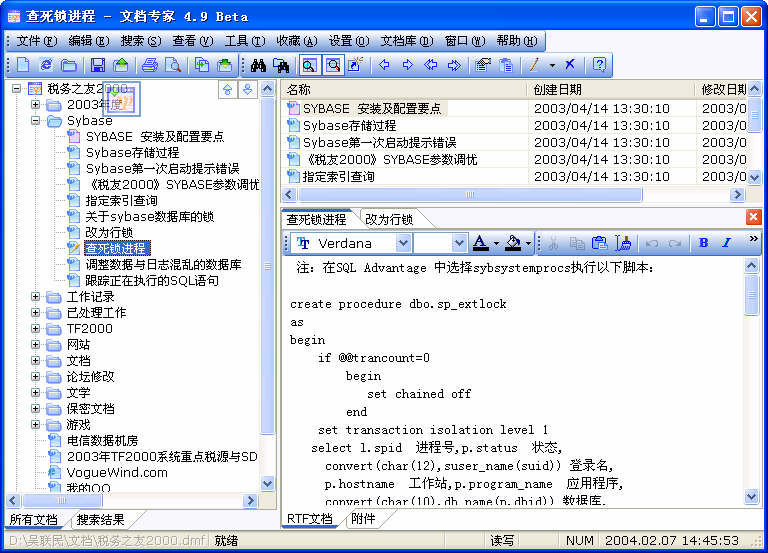The width and height of the screenshot is (768, 553).
Task: Apply highlight fill color bucket
Action: [x=513, y=243]
